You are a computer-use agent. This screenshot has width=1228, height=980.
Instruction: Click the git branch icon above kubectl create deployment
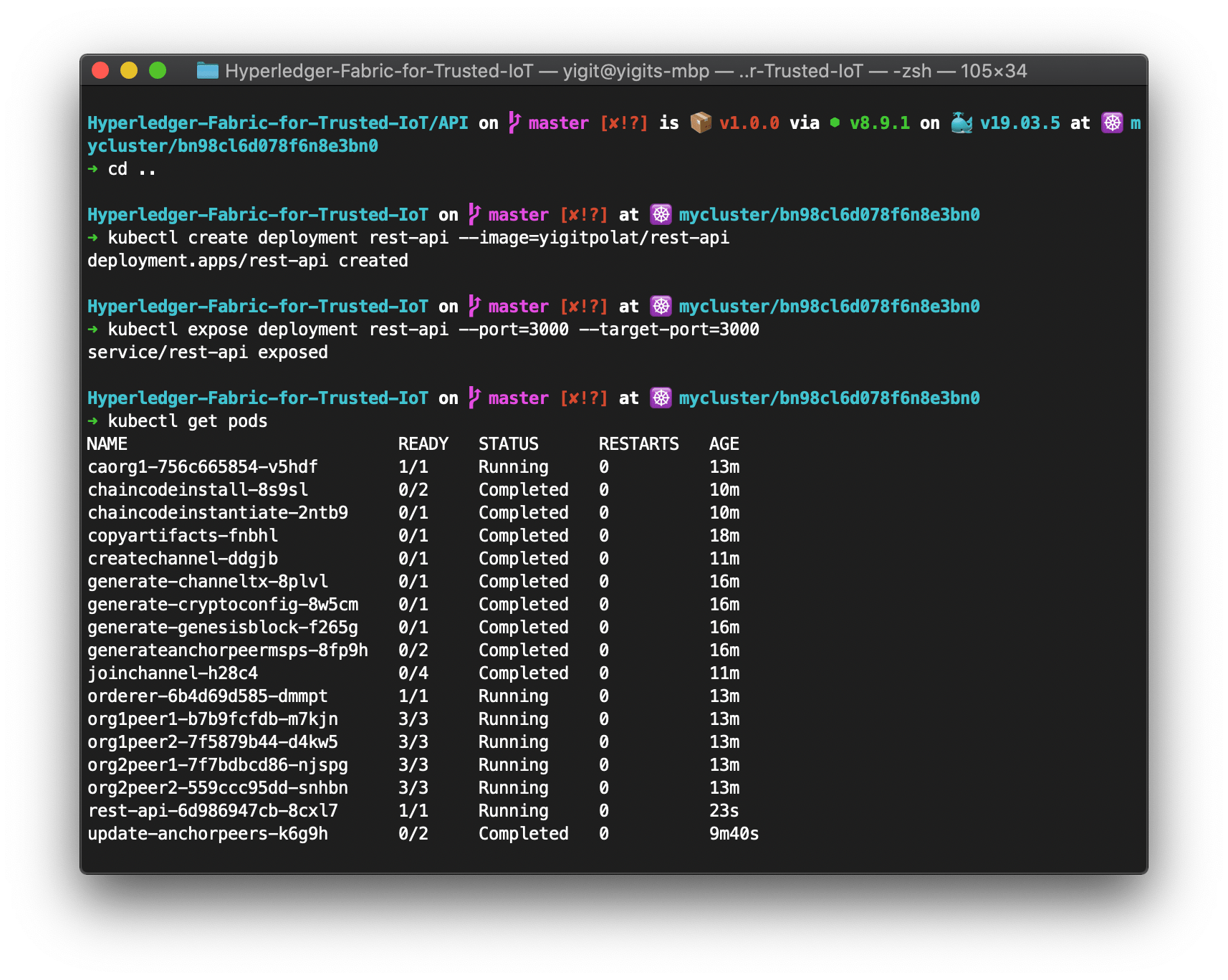pos(474,214)
